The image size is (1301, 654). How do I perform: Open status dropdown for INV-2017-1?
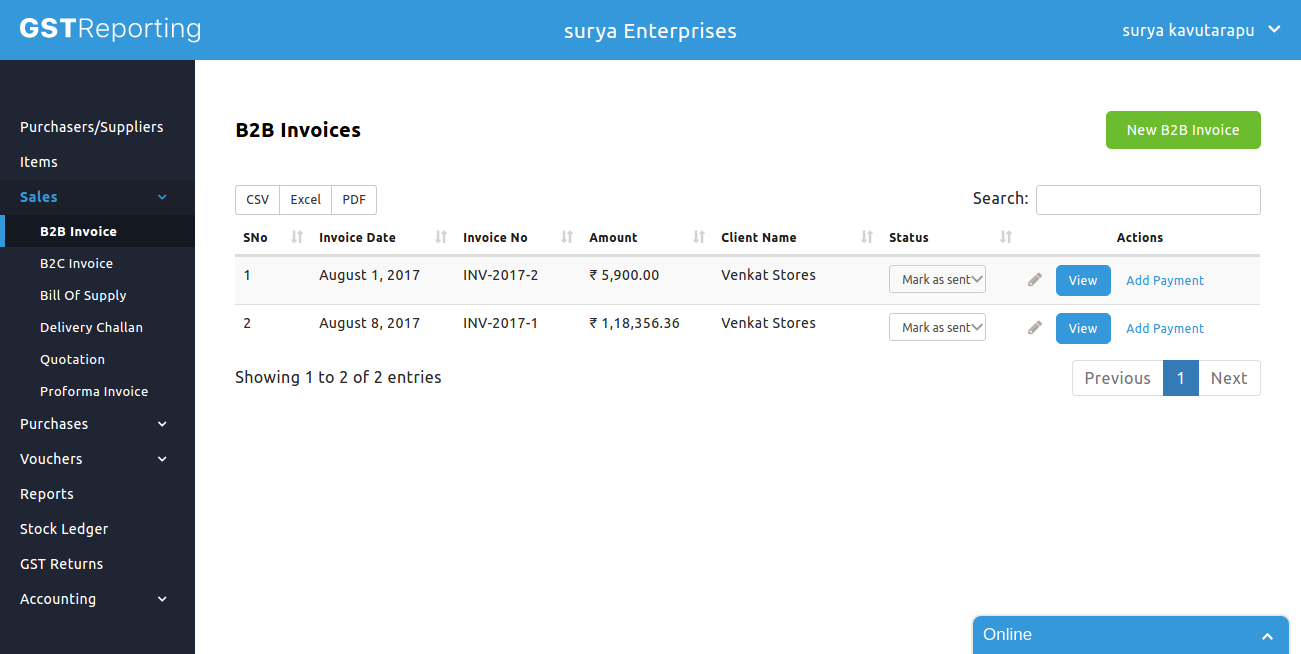point(937,327)
